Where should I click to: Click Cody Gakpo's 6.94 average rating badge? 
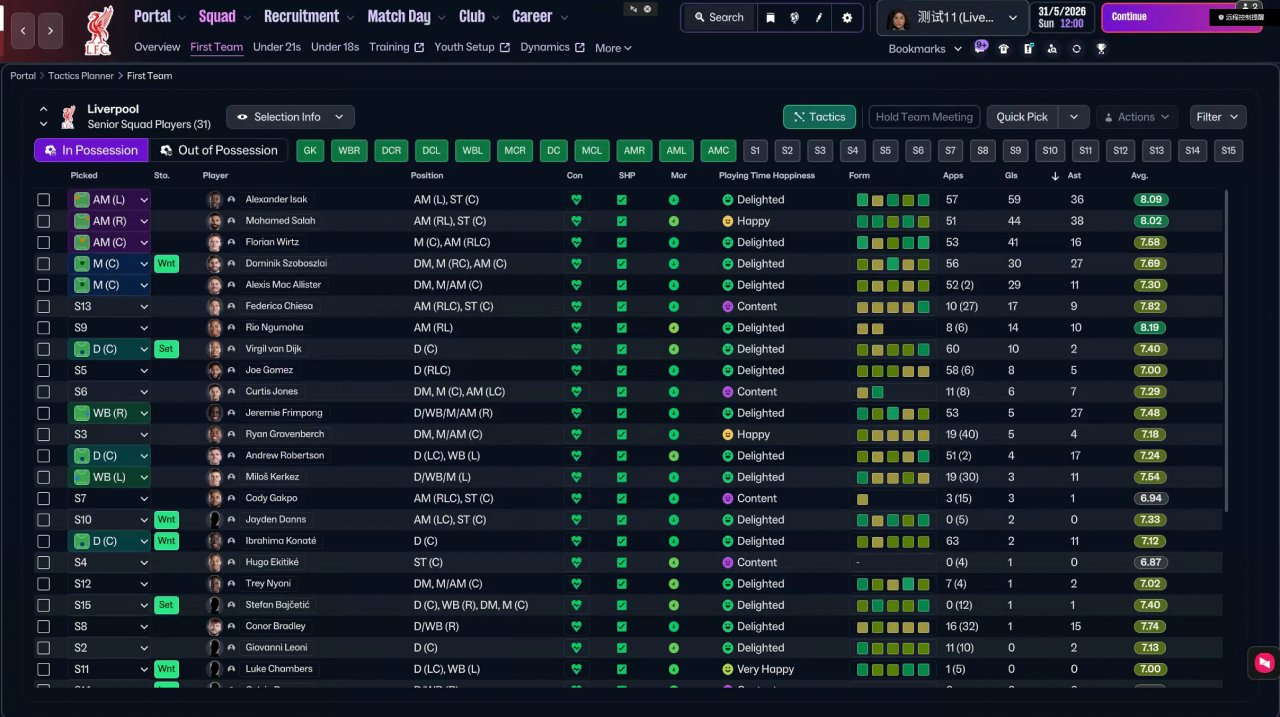[x=1151, y=498]
